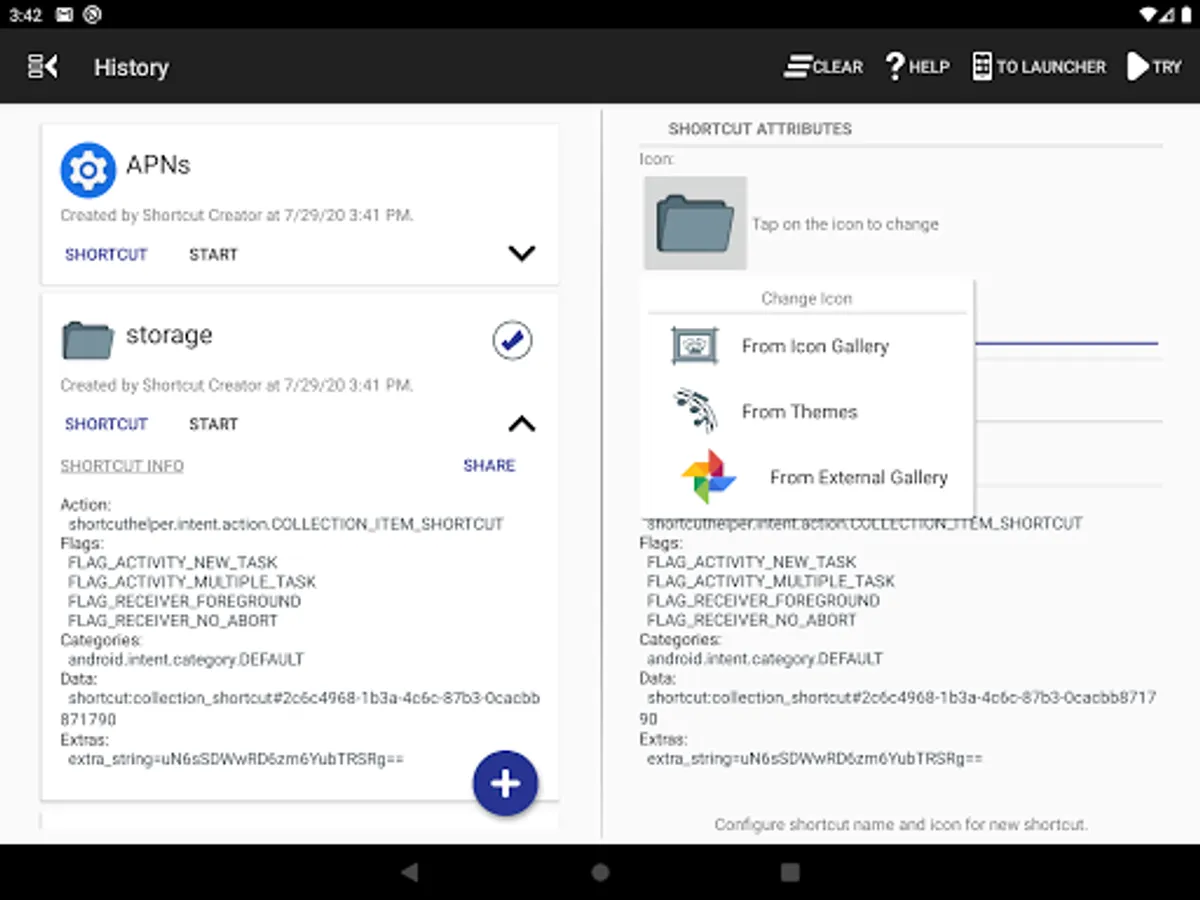Click the storage title text
Image resolution: width=1200 pixels, height=900 pixels.
point(169,335)
